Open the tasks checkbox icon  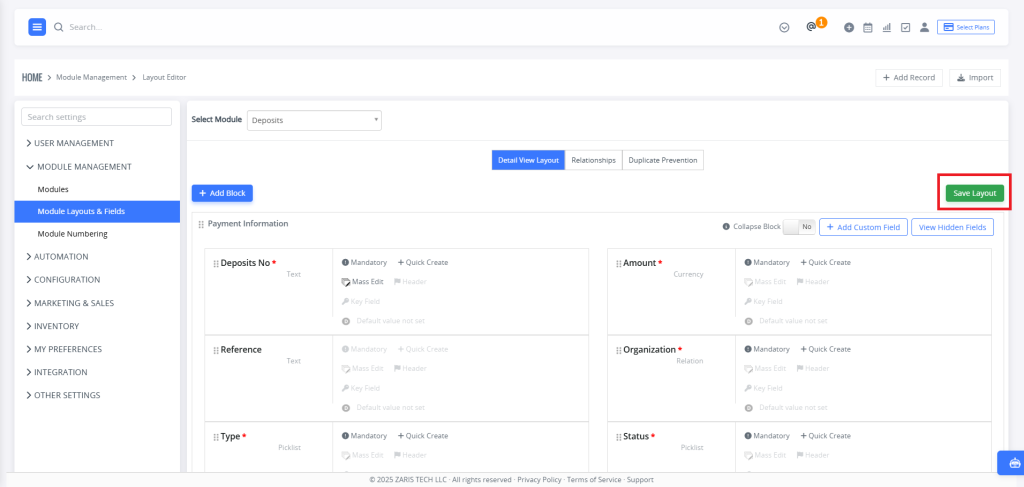pyautogui.click(x=905, y=27)
